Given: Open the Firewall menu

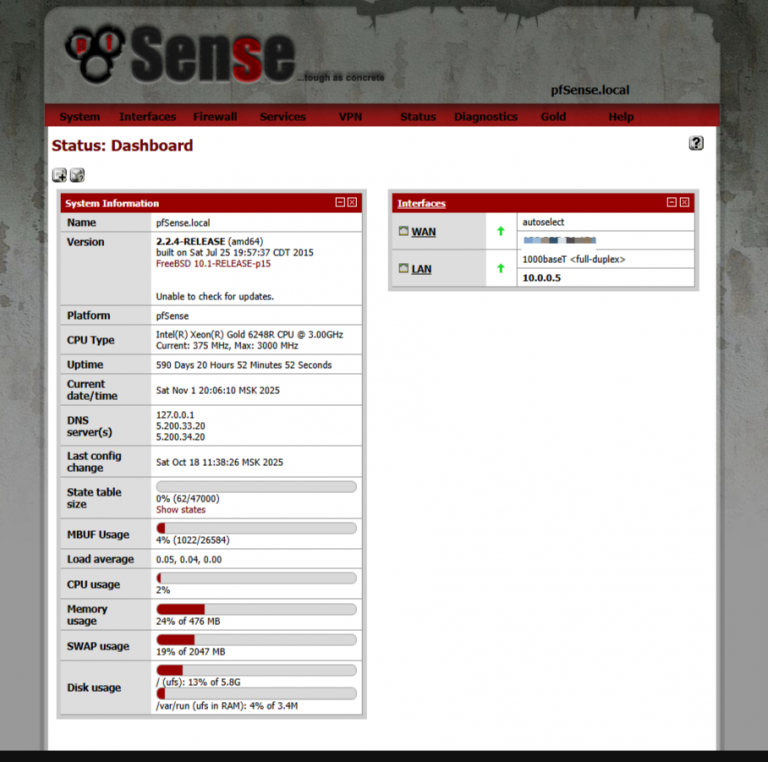Looking at the screenshot, I should 215,117.
